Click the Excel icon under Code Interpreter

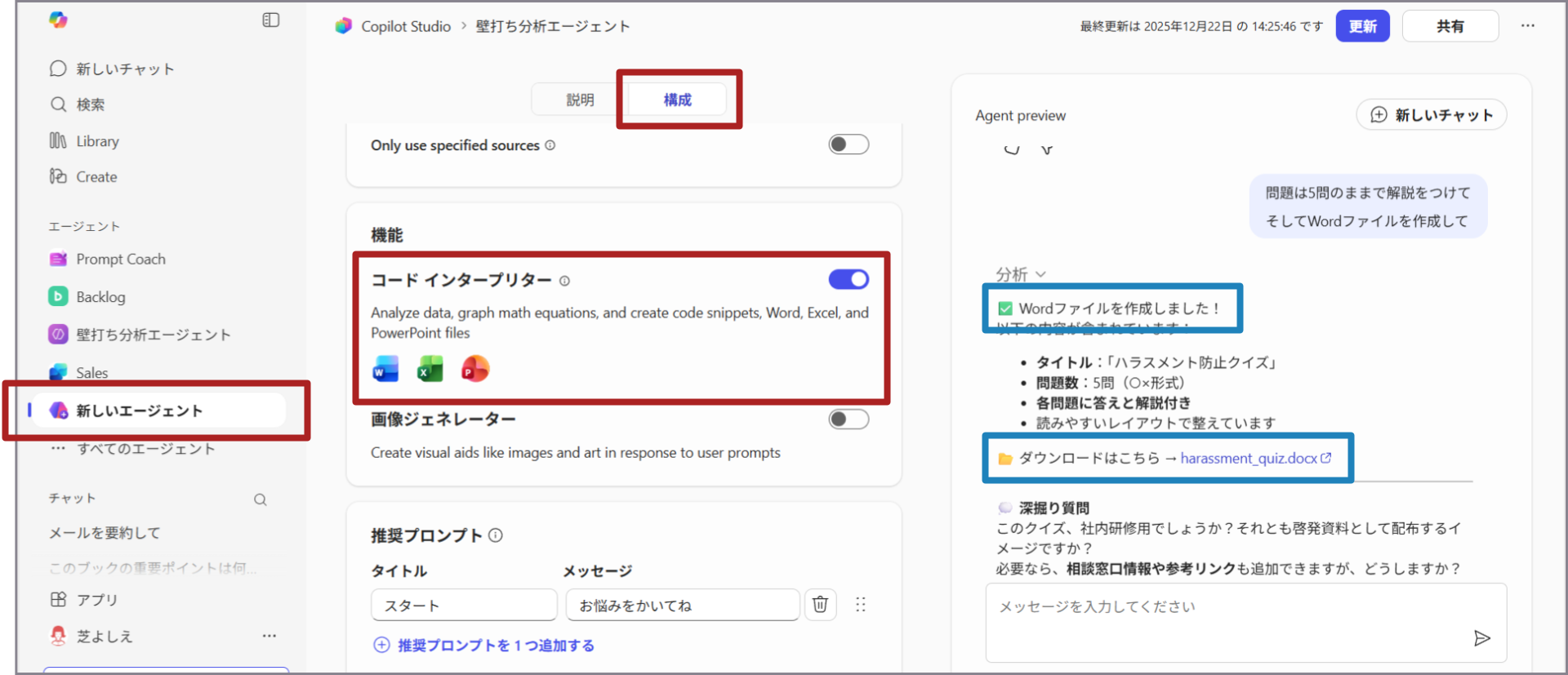tap(430, 369)
